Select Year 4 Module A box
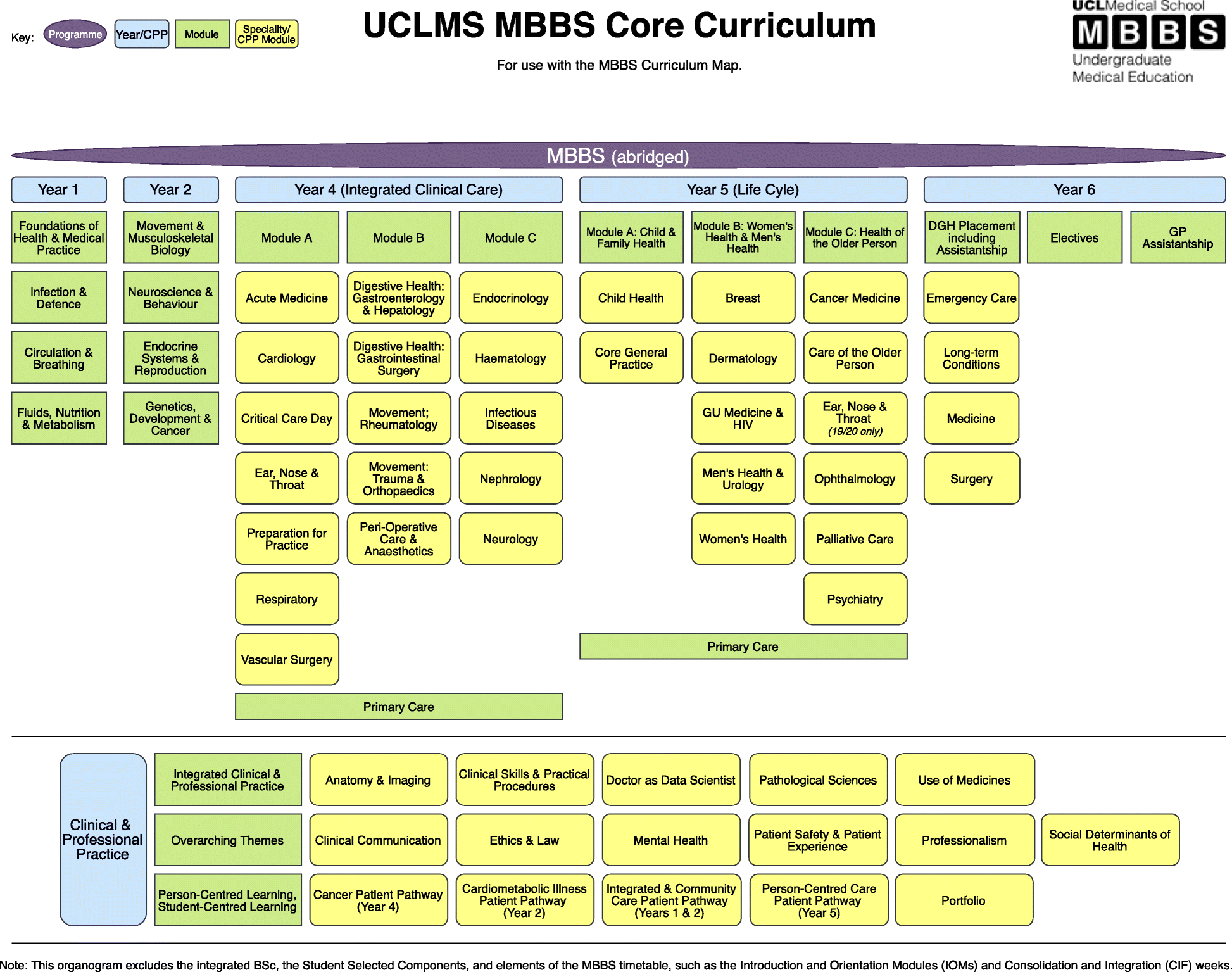The image size is (1232, 972). (287, 237)
